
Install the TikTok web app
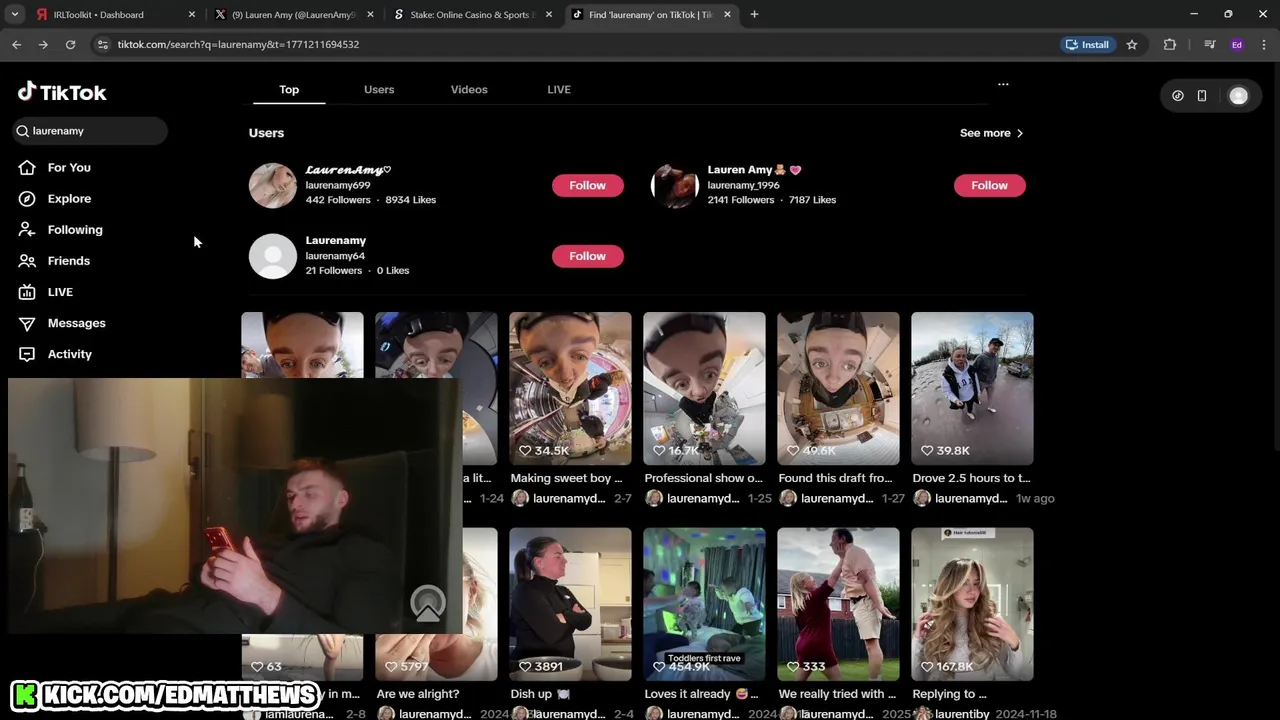click(x=1087, y=44)
